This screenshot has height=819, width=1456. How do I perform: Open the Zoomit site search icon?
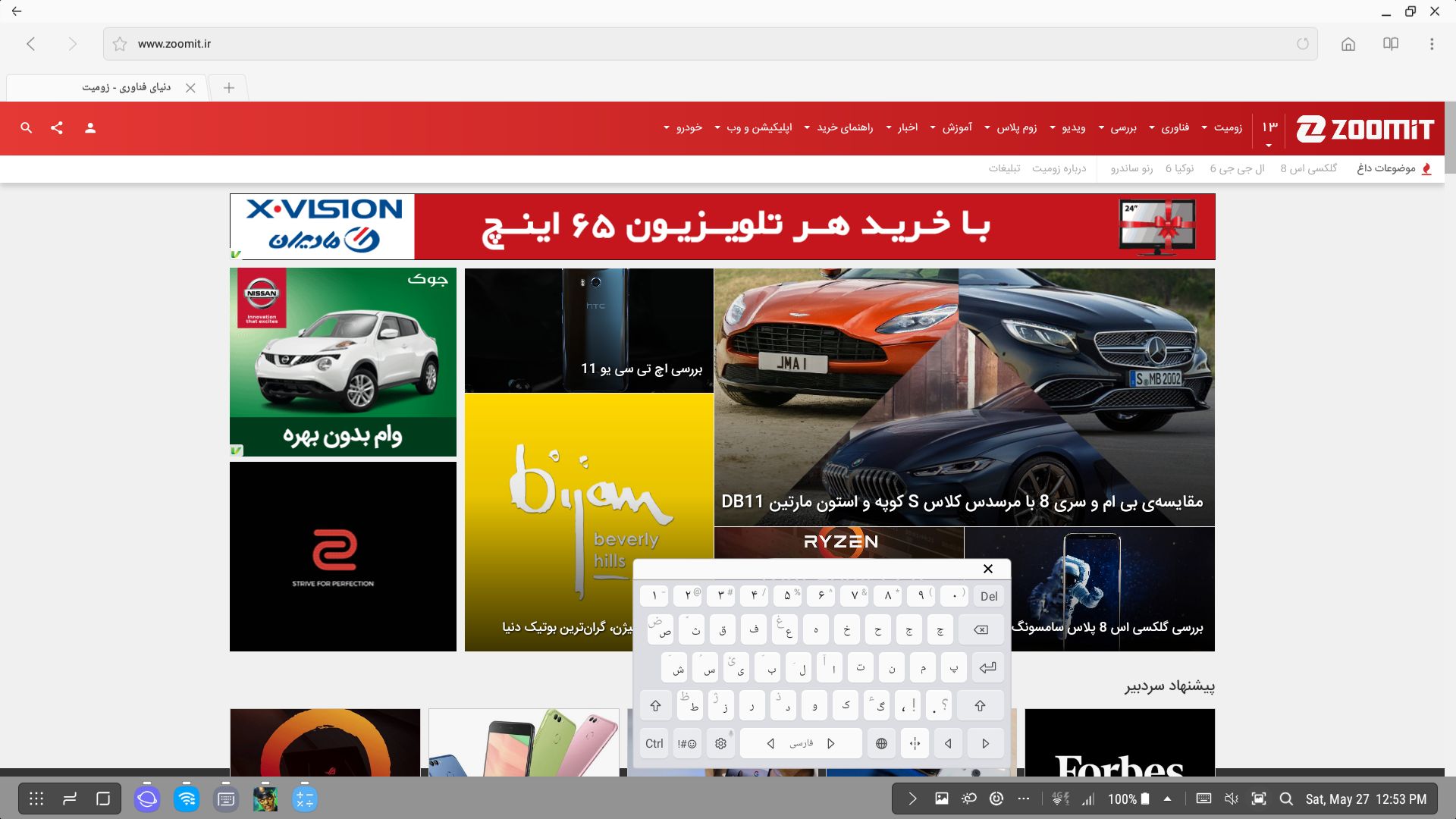tap(27, 127)
